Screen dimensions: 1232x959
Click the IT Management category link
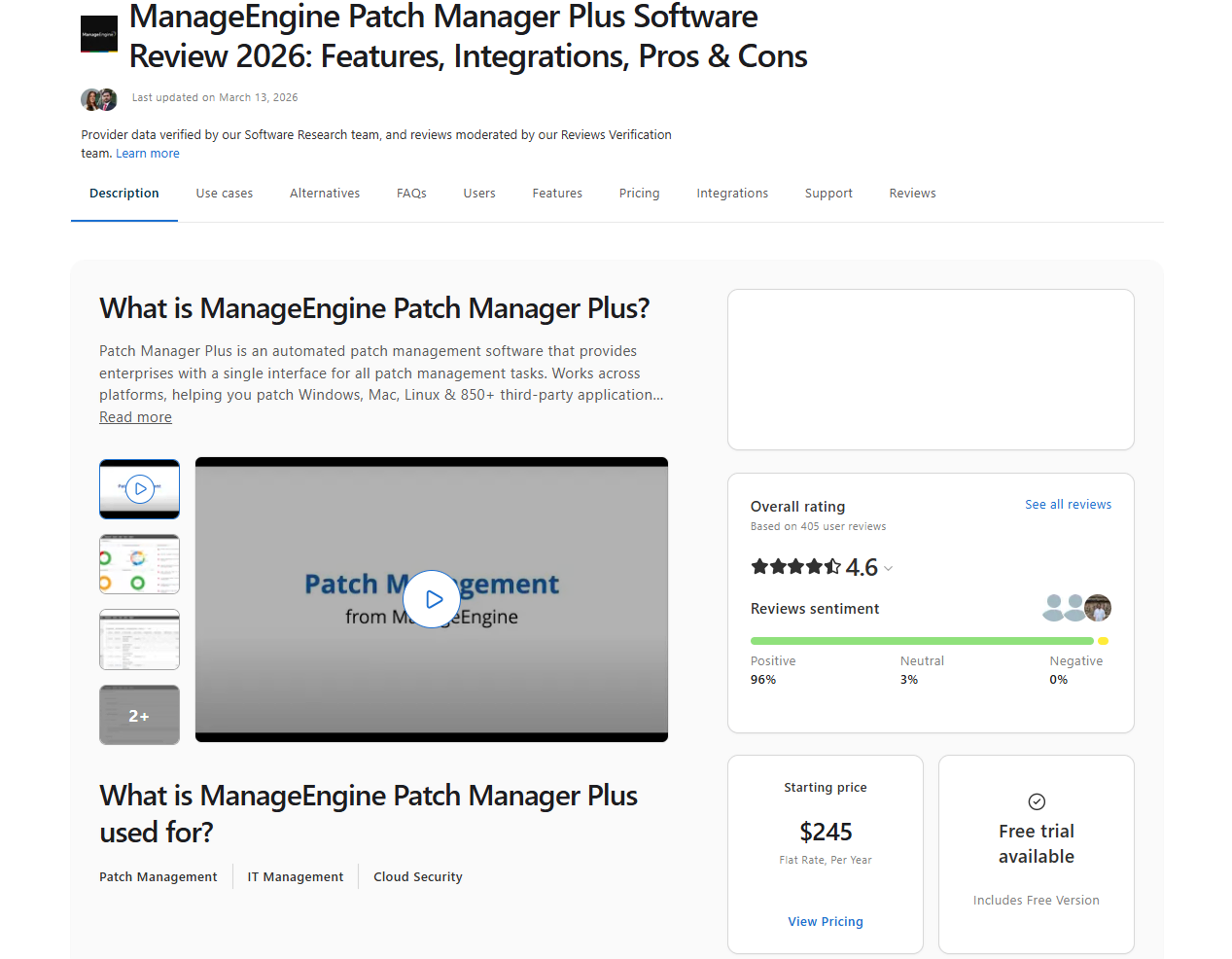[x=296, y=877]
